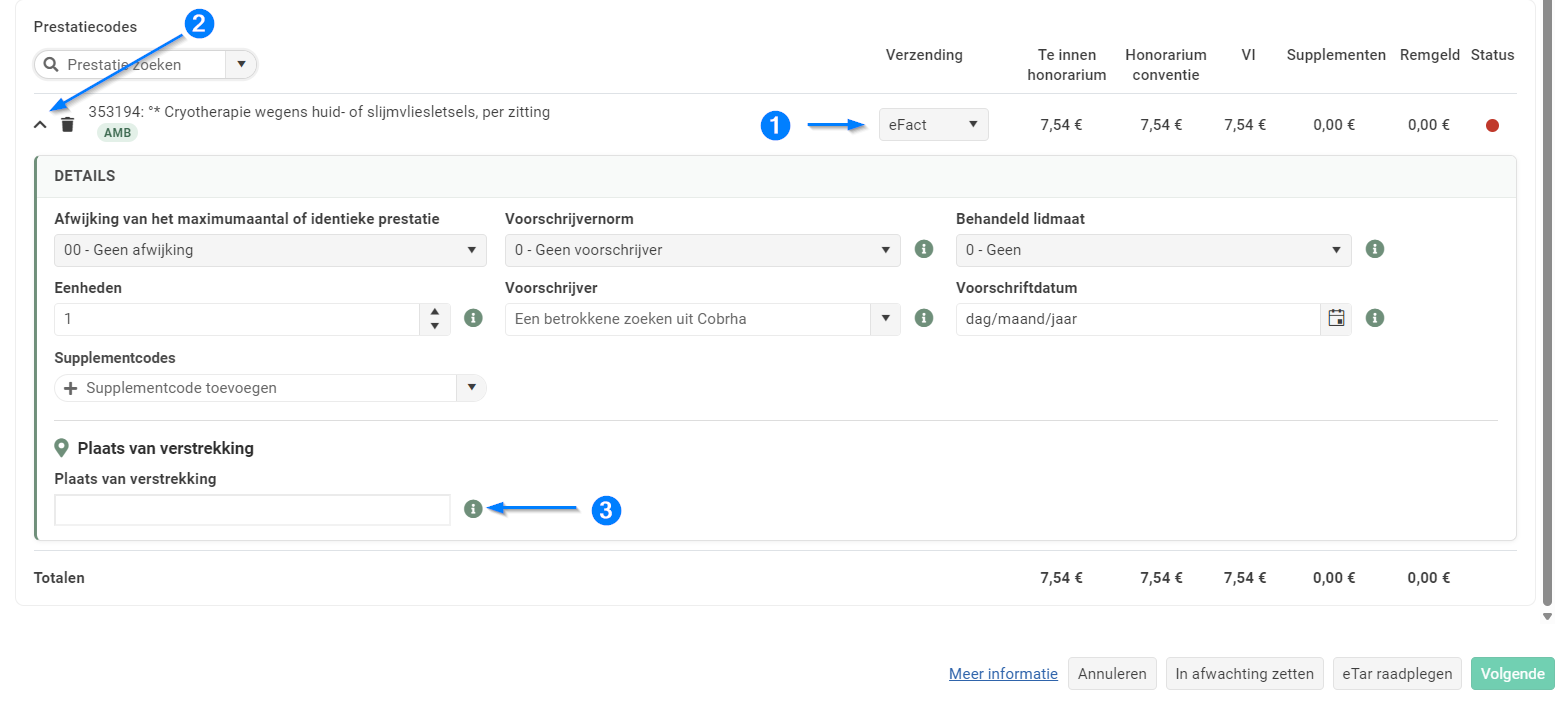Show info for Plaats van verstrekking
The width and height of the screenshot is (1567, 707).
(x=474, y=509)
